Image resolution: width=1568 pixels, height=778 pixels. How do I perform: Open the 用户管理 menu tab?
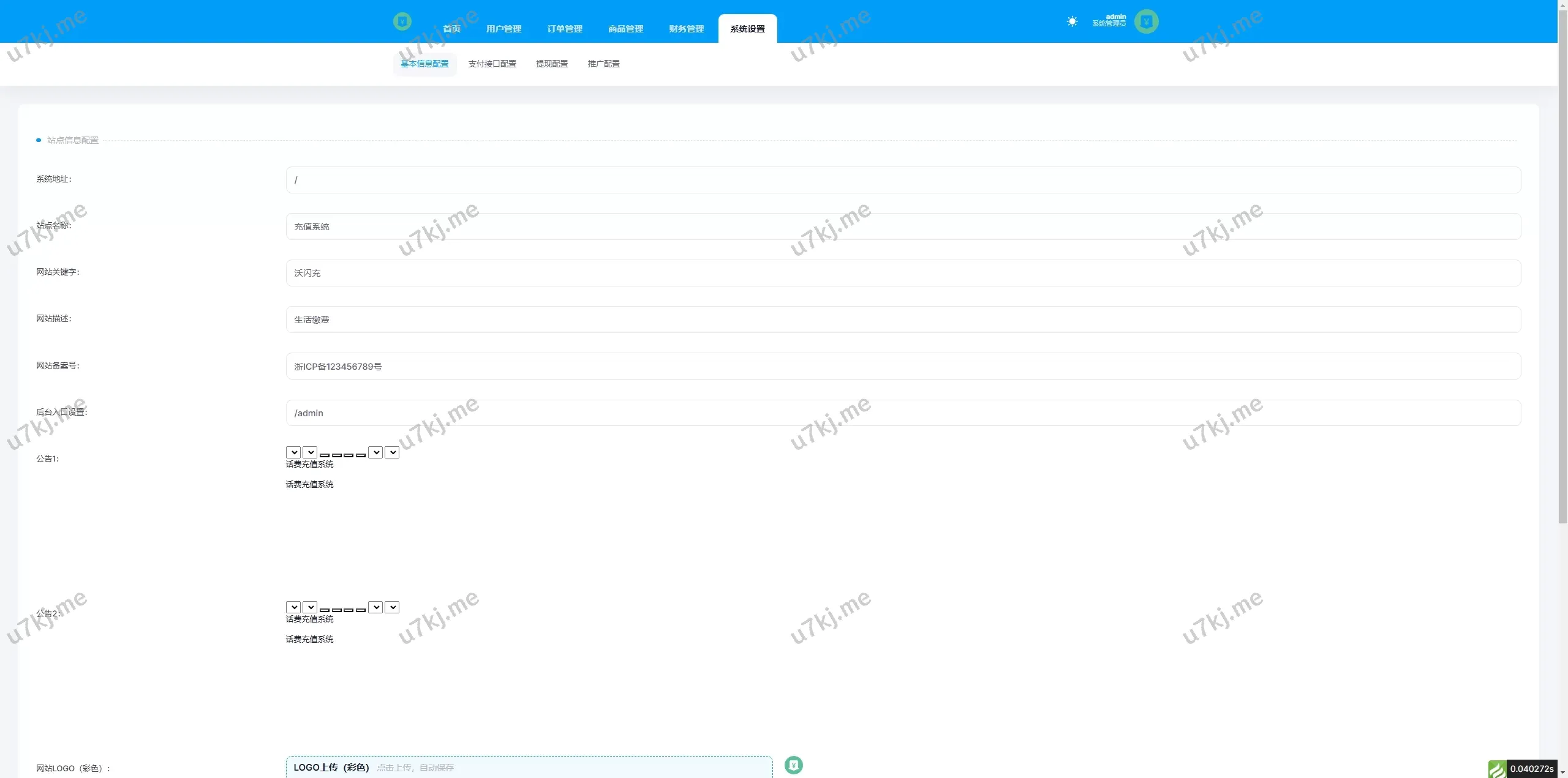(x=503, y=29)
